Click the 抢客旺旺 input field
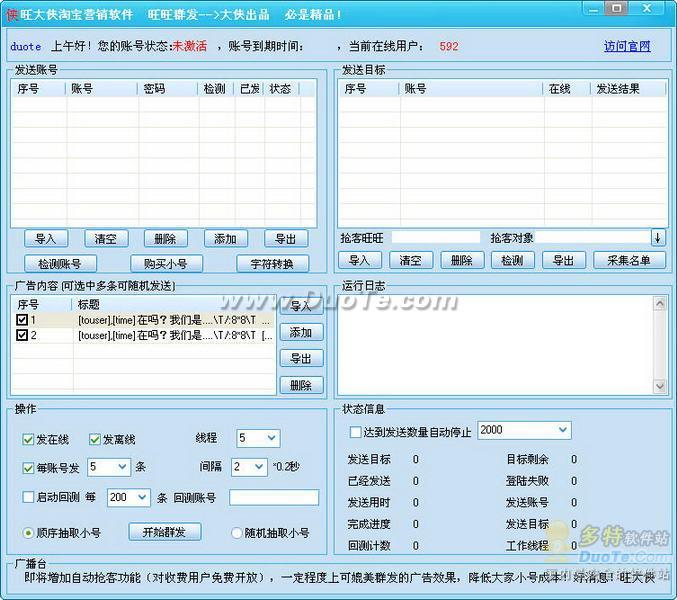 pyautogui.click(x=436, y=237)
